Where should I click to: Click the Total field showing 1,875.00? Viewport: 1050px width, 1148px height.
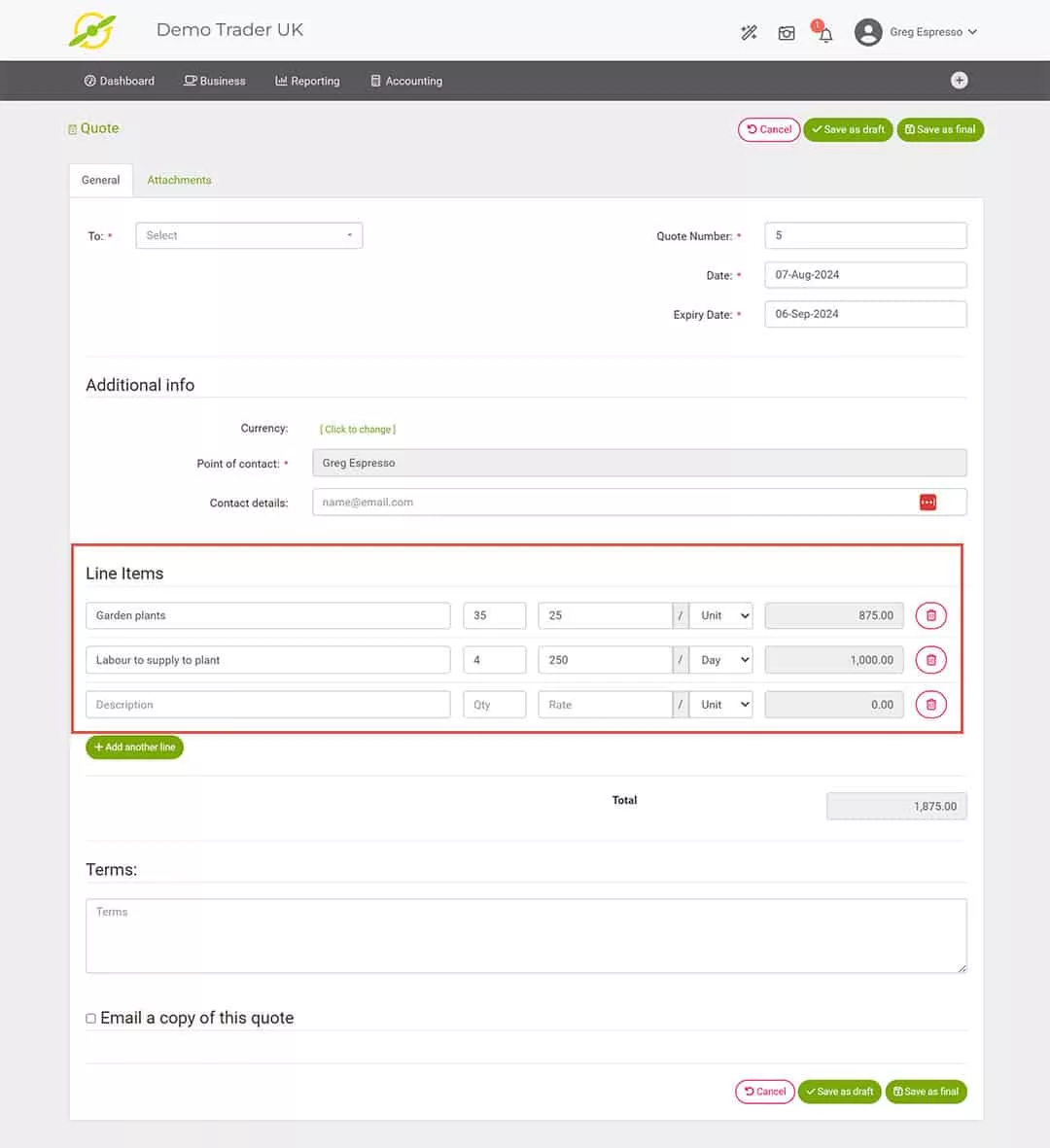pyautogui.click(x=896, y=807)
